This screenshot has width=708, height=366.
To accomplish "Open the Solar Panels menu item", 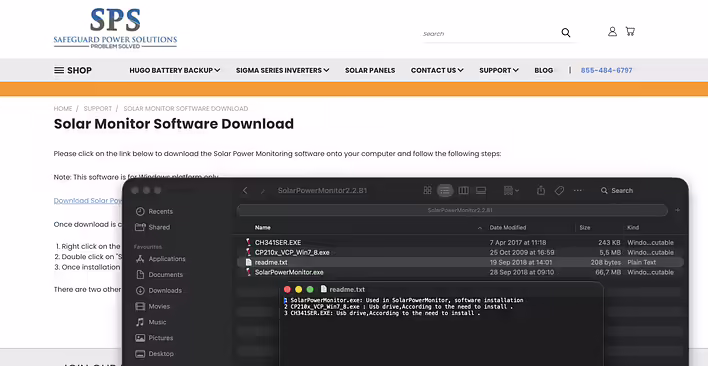I will coord(370,70).
